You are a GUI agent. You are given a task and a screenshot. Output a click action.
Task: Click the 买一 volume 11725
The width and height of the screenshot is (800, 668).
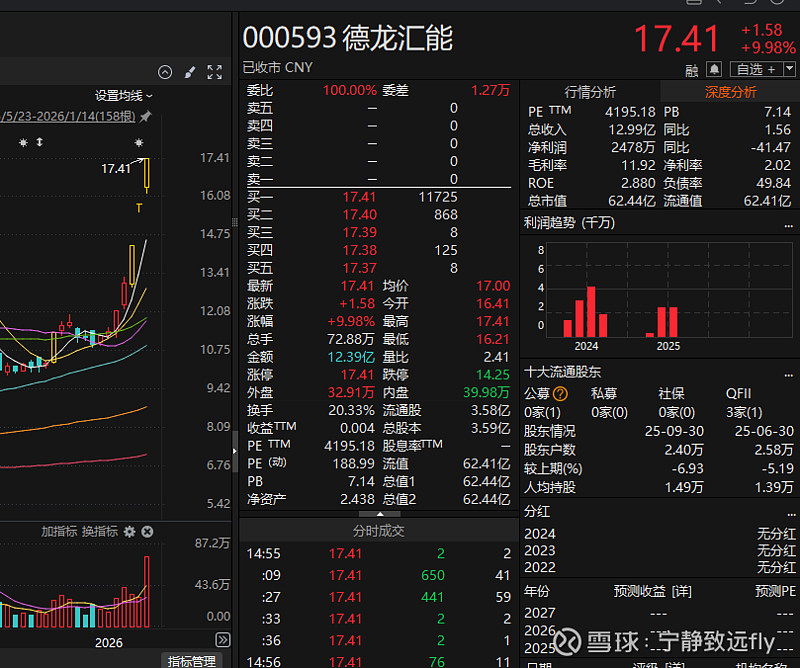(438, 197)
